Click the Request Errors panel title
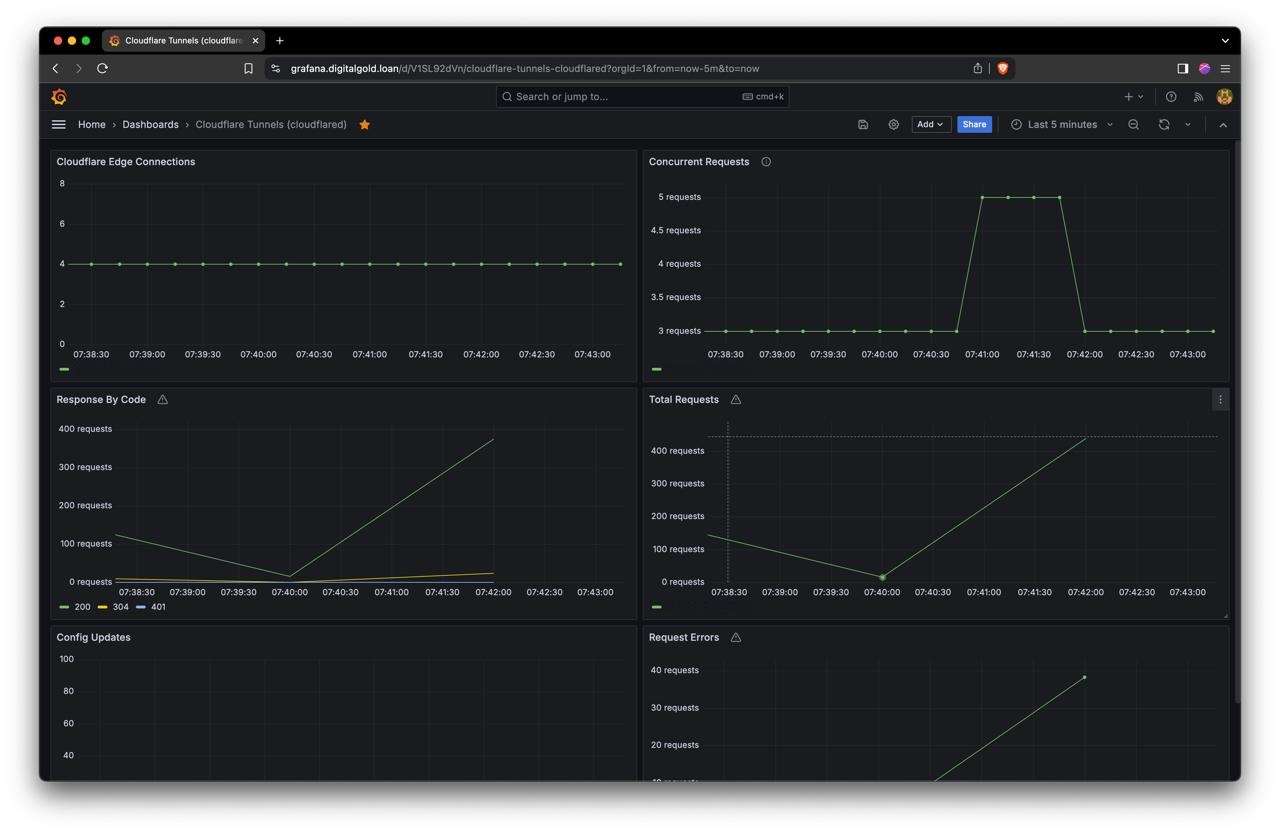This screenshot has height=833, width=1280. [684, 638]
